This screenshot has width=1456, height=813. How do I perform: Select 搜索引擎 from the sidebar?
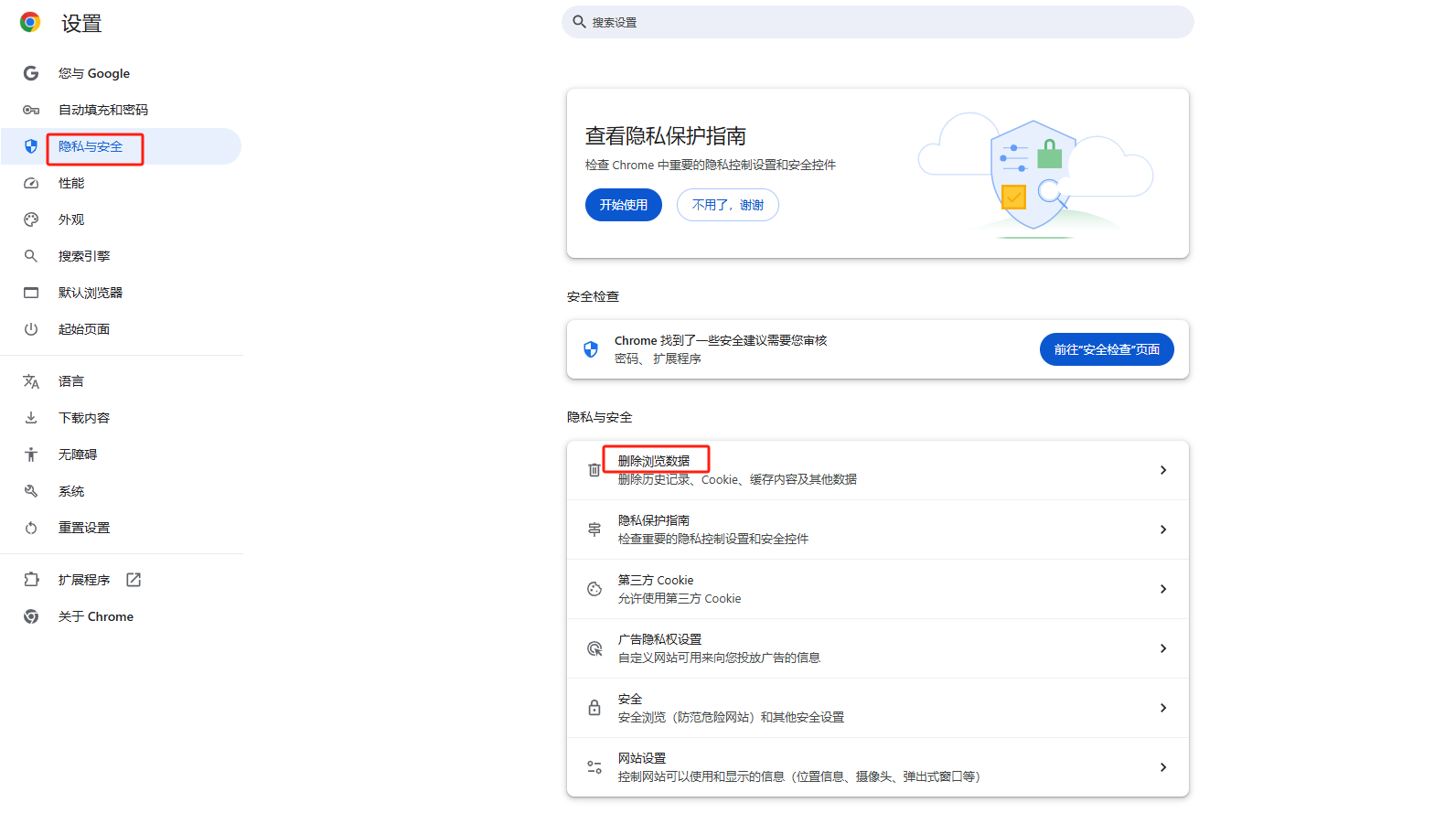(84, 256)
